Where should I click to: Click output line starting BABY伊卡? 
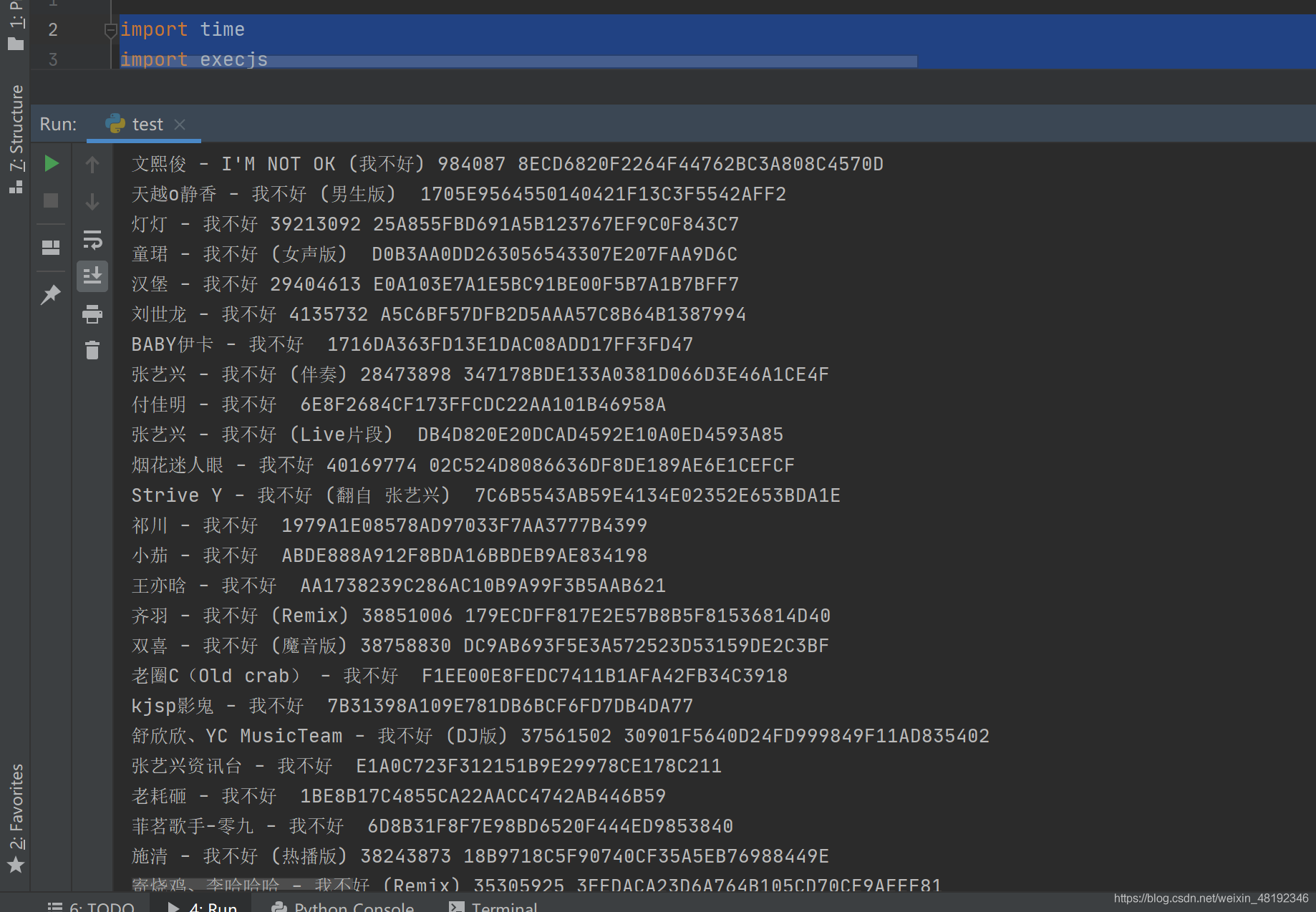click(412, 344)
